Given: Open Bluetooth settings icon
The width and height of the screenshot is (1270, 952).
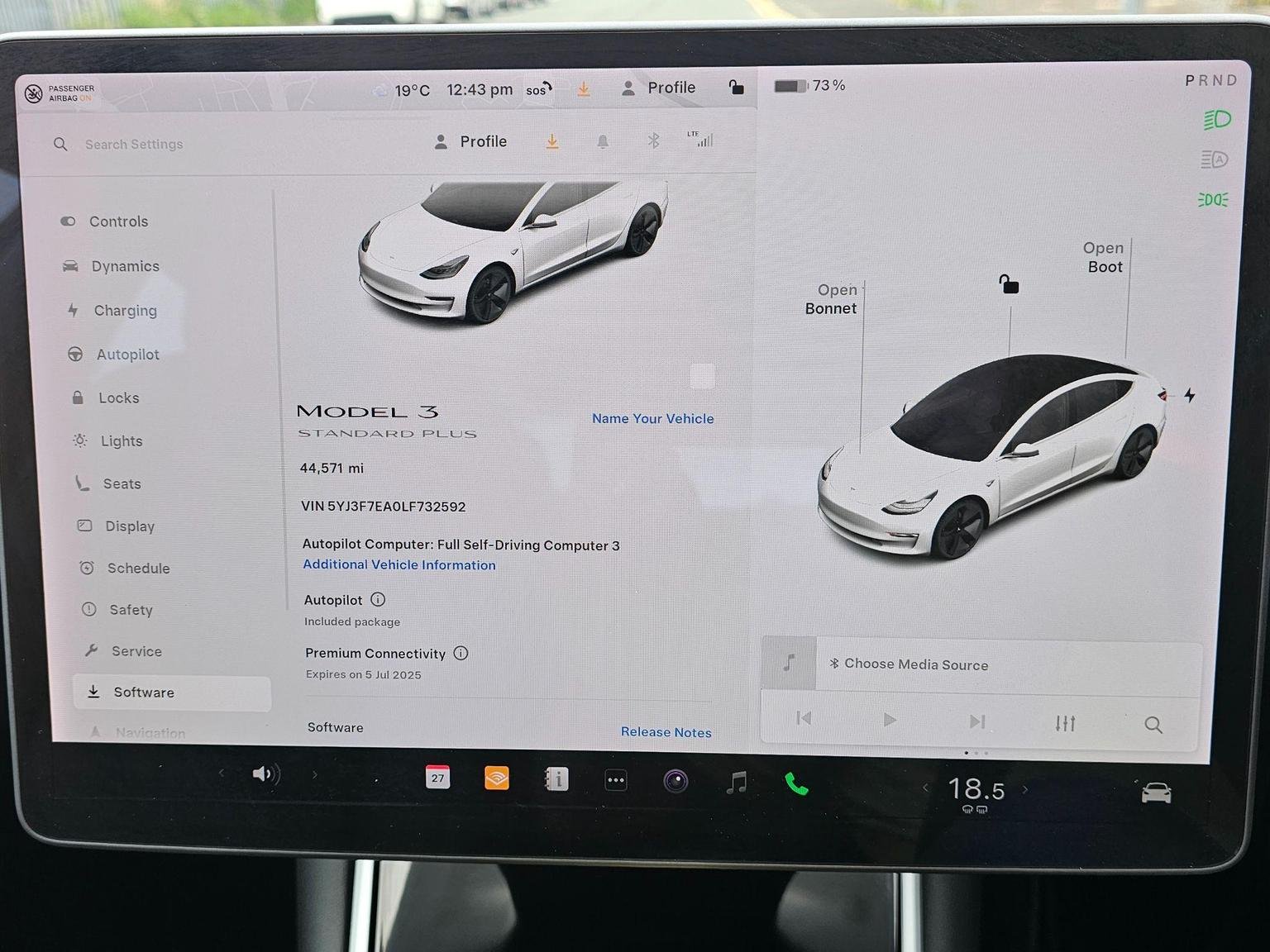Looking at the screenshot, I should click(x=653, y=140).
